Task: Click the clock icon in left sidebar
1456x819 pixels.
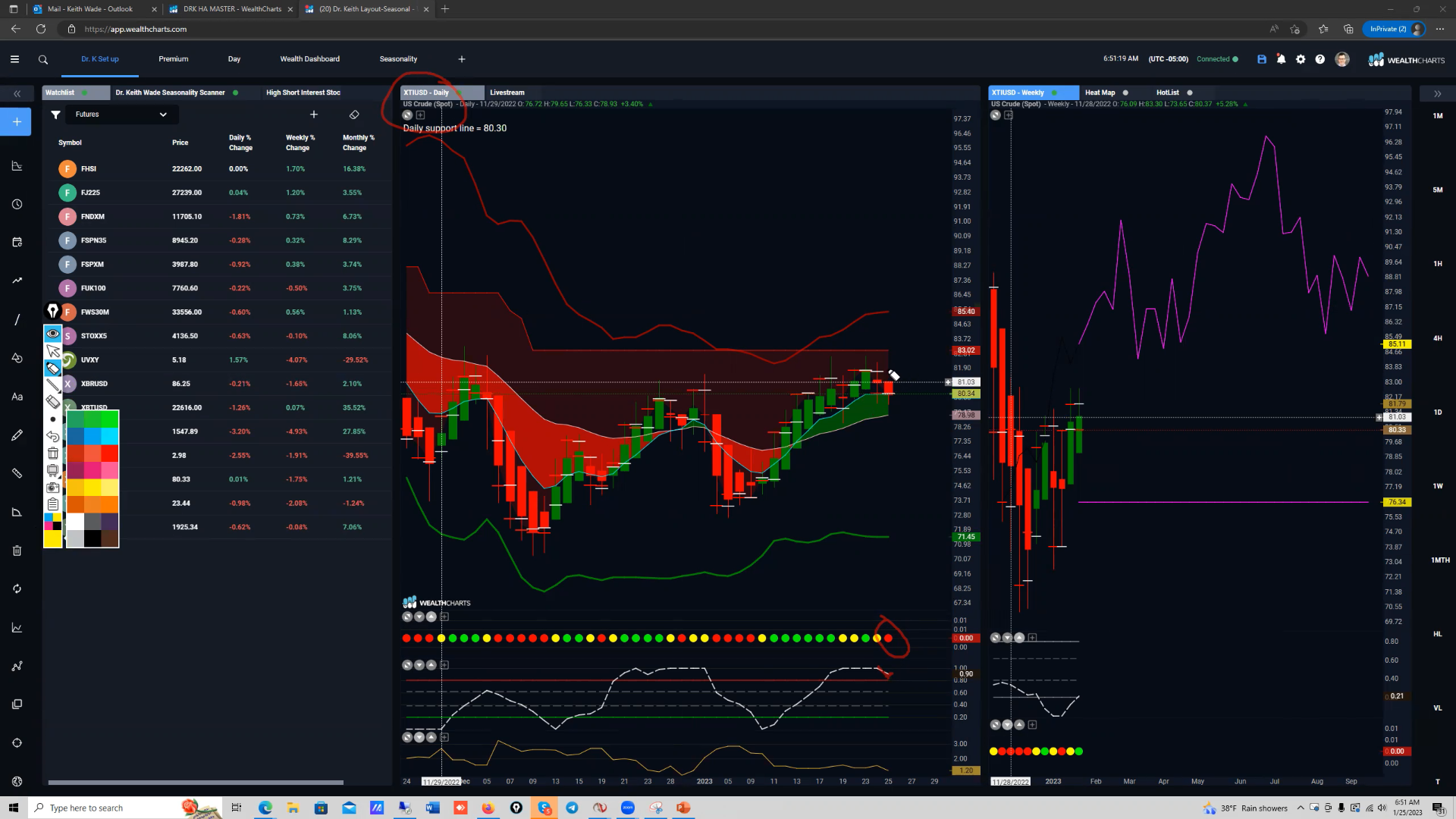Action: 17,205
